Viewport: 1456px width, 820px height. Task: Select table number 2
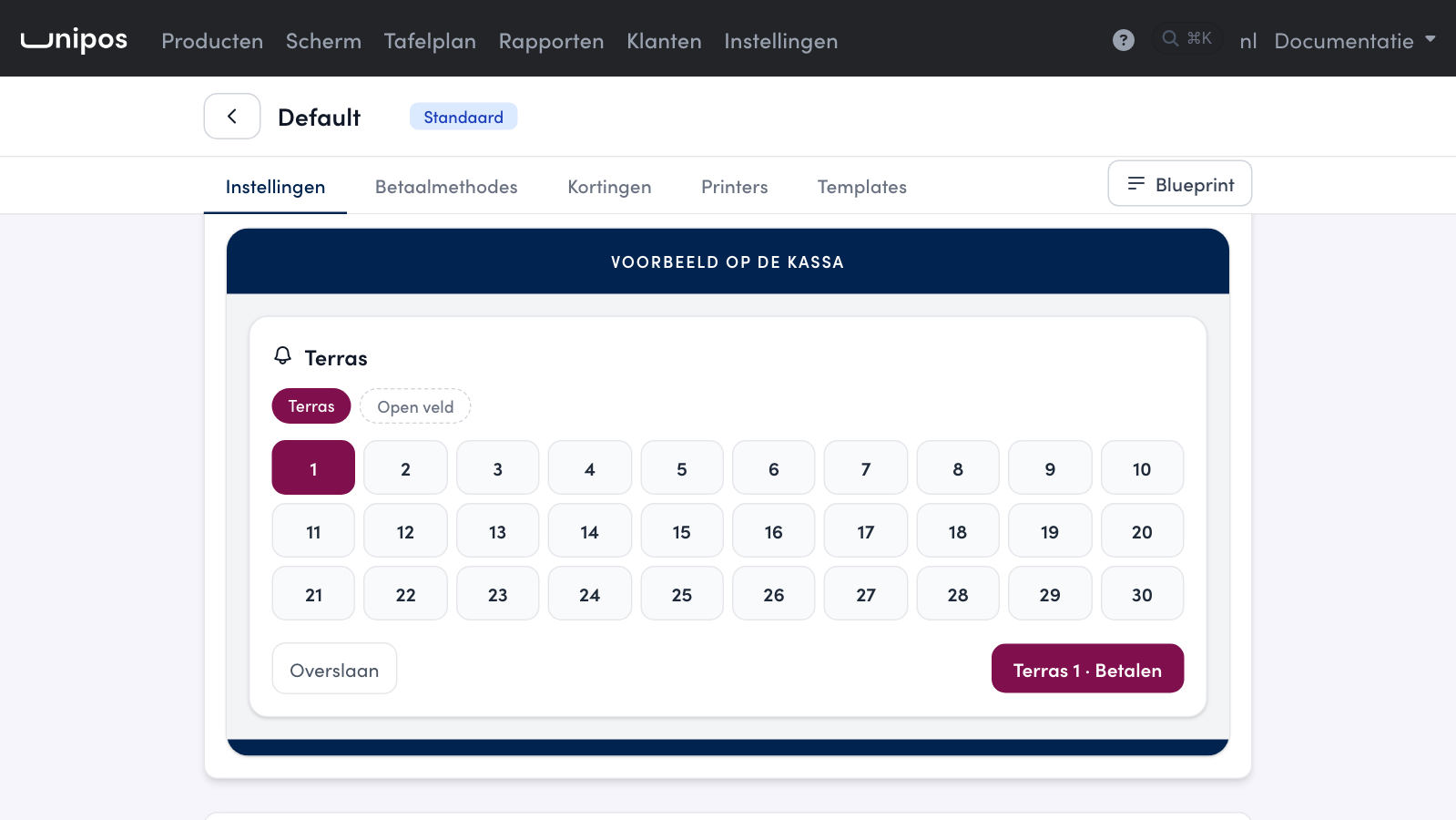(405, 468)
